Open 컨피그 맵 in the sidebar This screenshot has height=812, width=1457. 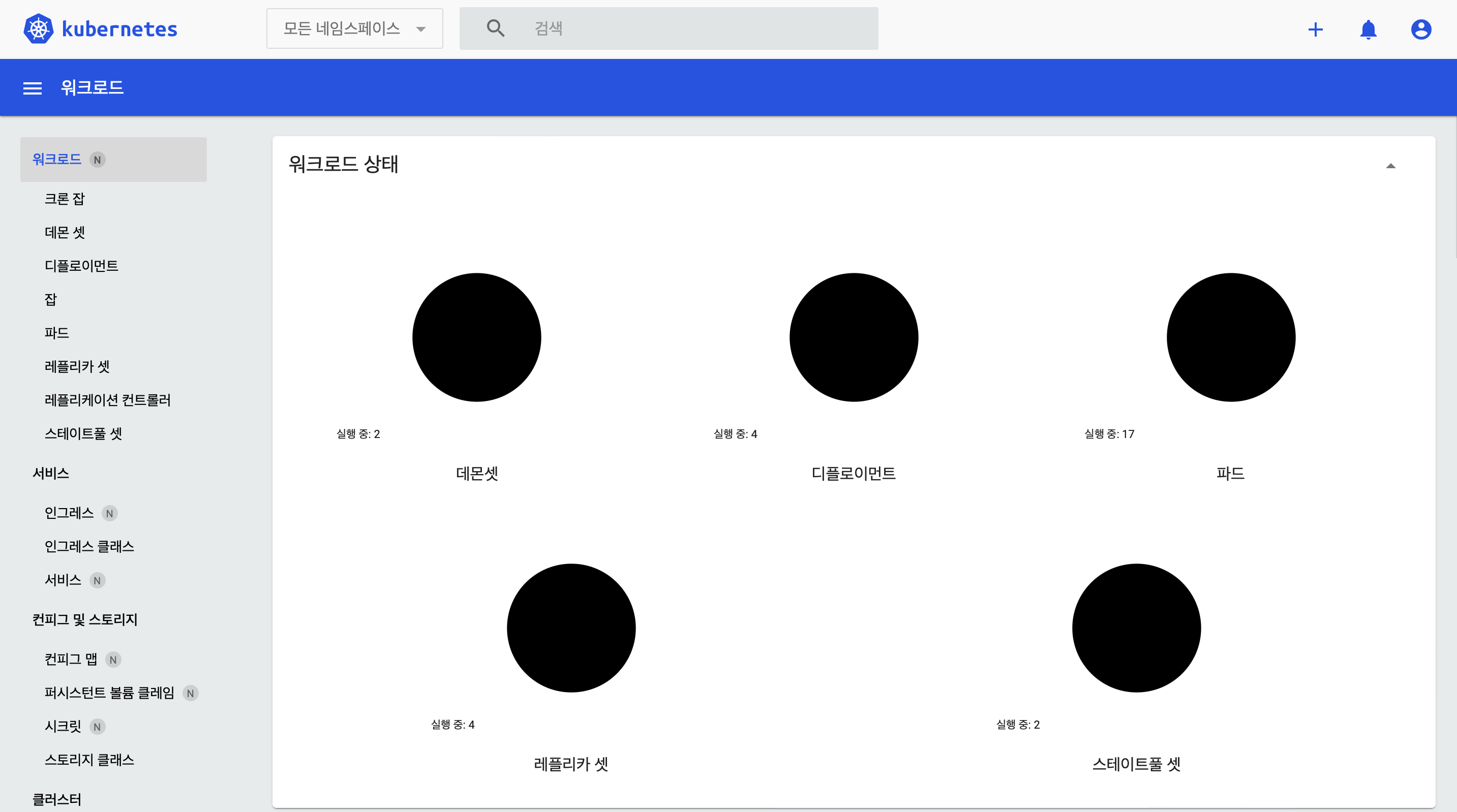pyautogui.click(x=71, y=660)
